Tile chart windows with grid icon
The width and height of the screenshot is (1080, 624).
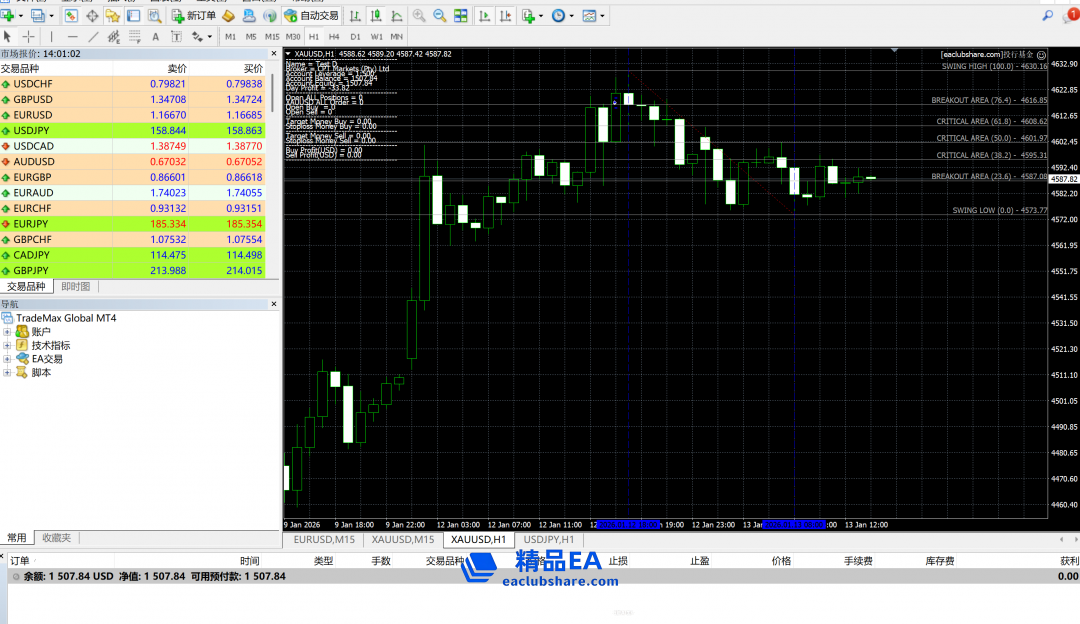click(461, 16)
